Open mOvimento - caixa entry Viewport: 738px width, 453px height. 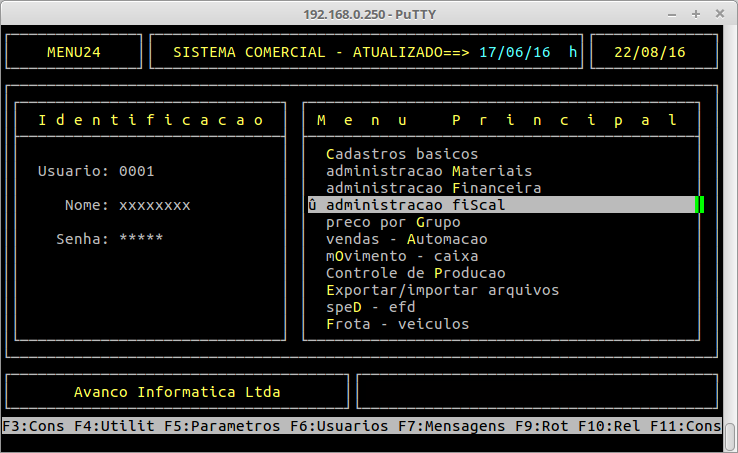(x=402, y=256)
